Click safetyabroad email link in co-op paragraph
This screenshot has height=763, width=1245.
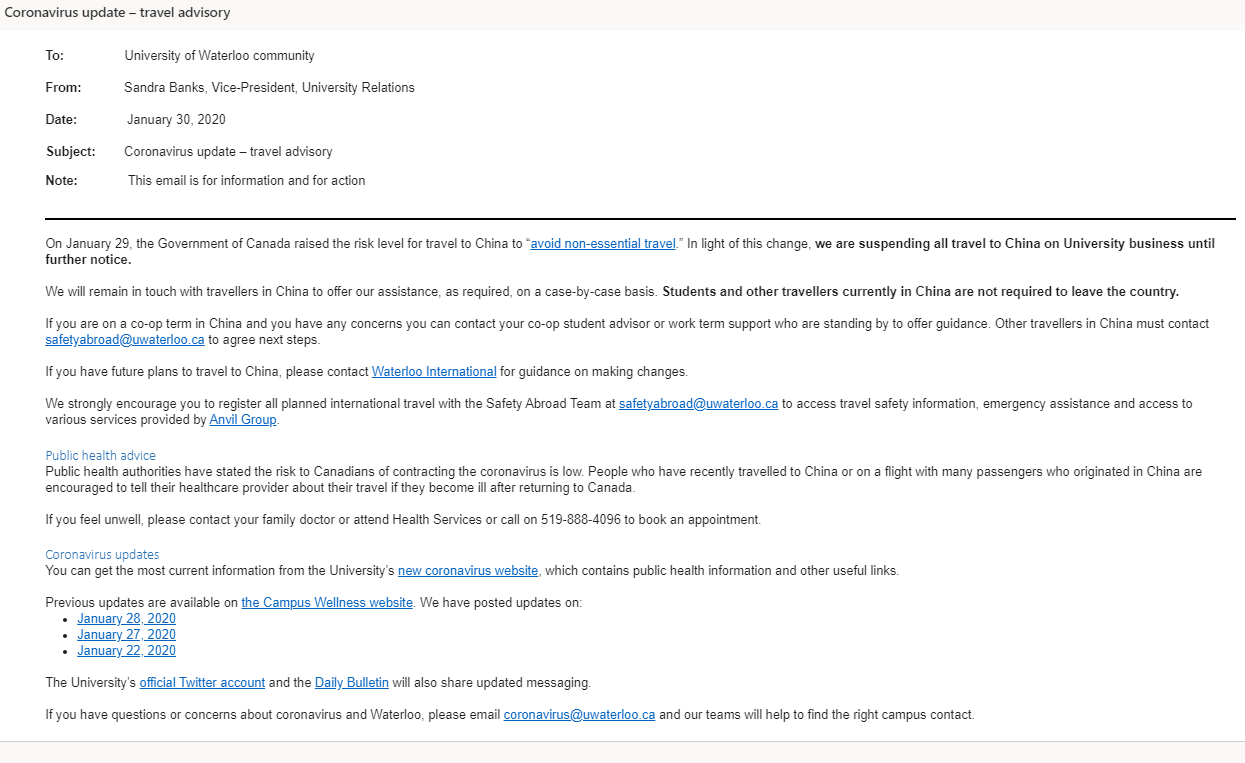125,339
